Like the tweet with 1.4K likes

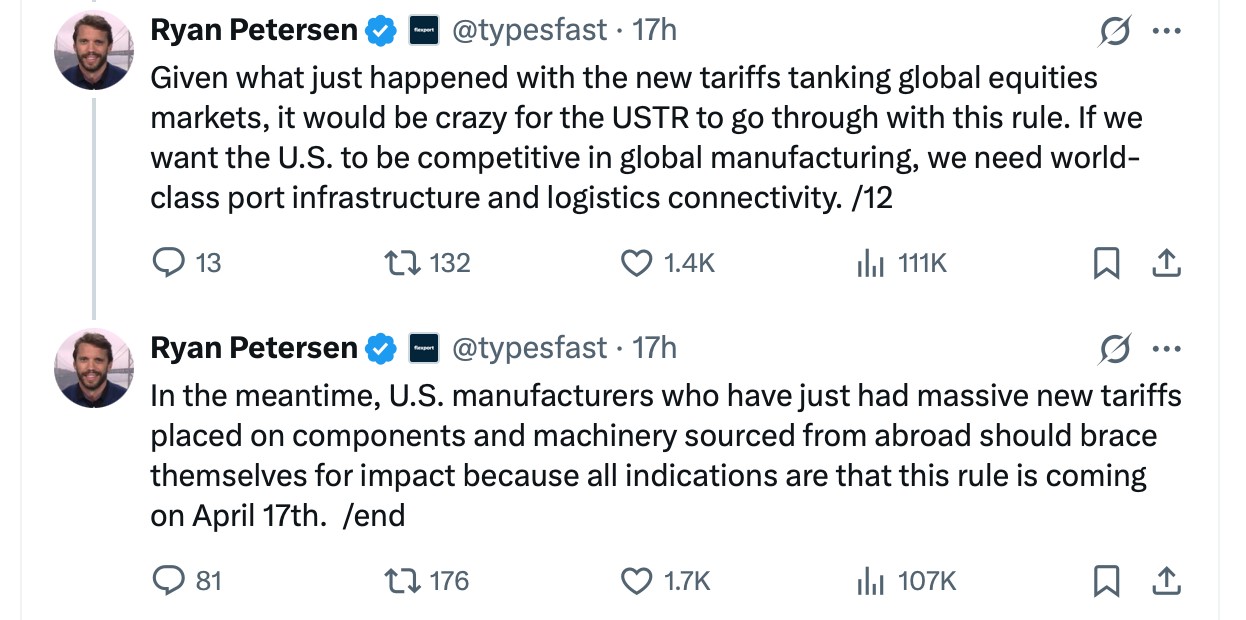[636, 263]
